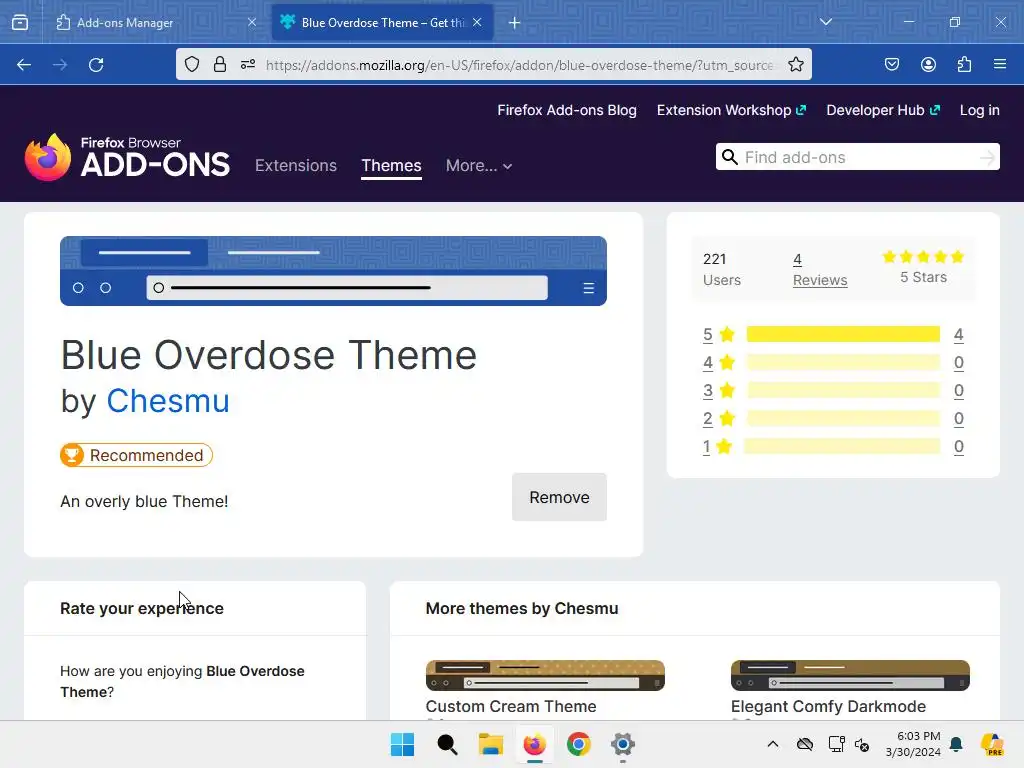The width and height of the screenshot is (1024, 768).
Task: Open a new tab with the plus button
Action: click(515, 23)
